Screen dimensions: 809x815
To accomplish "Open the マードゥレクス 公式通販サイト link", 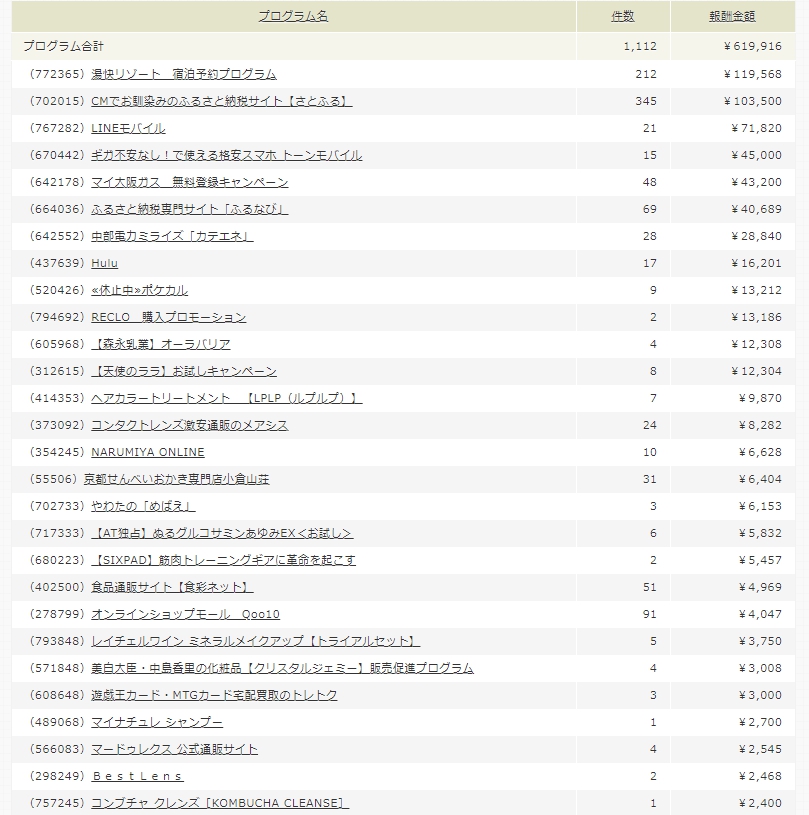I will (174, 750).
